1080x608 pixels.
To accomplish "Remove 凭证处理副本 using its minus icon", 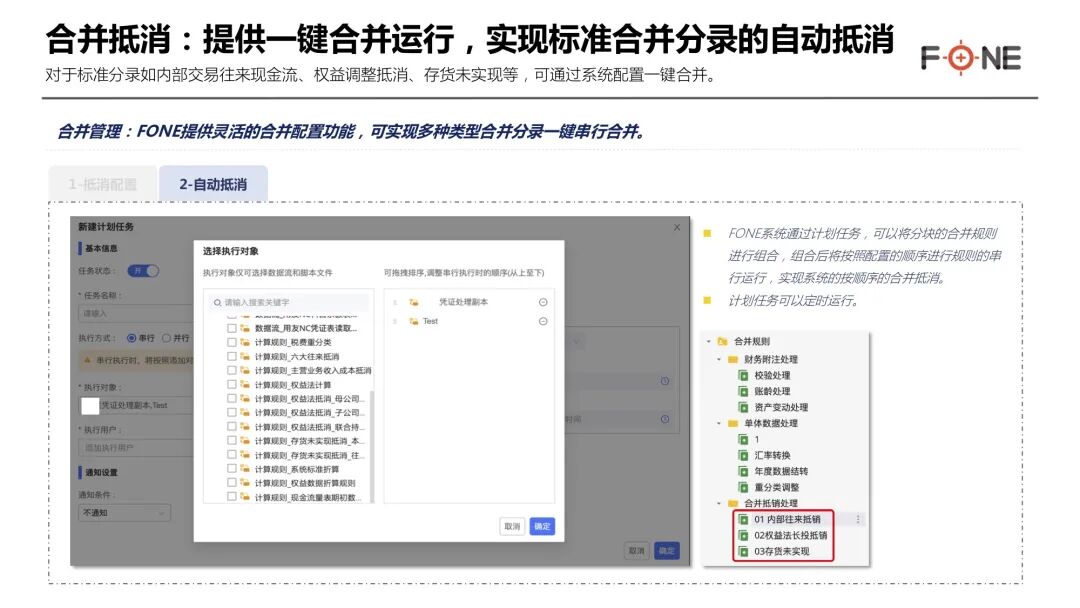I will tap(543, 301).
